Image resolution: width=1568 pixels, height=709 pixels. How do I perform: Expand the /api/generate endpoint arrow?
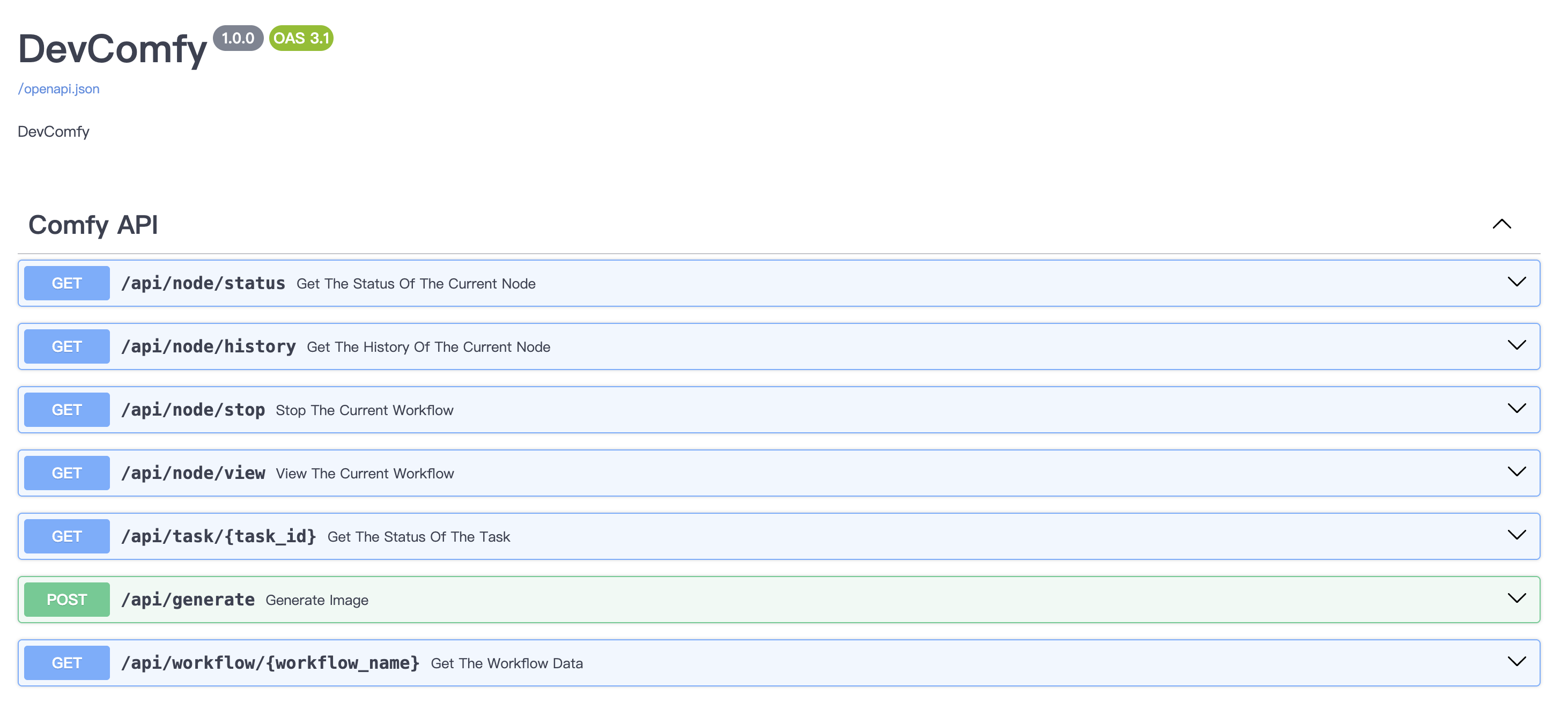1517,598
